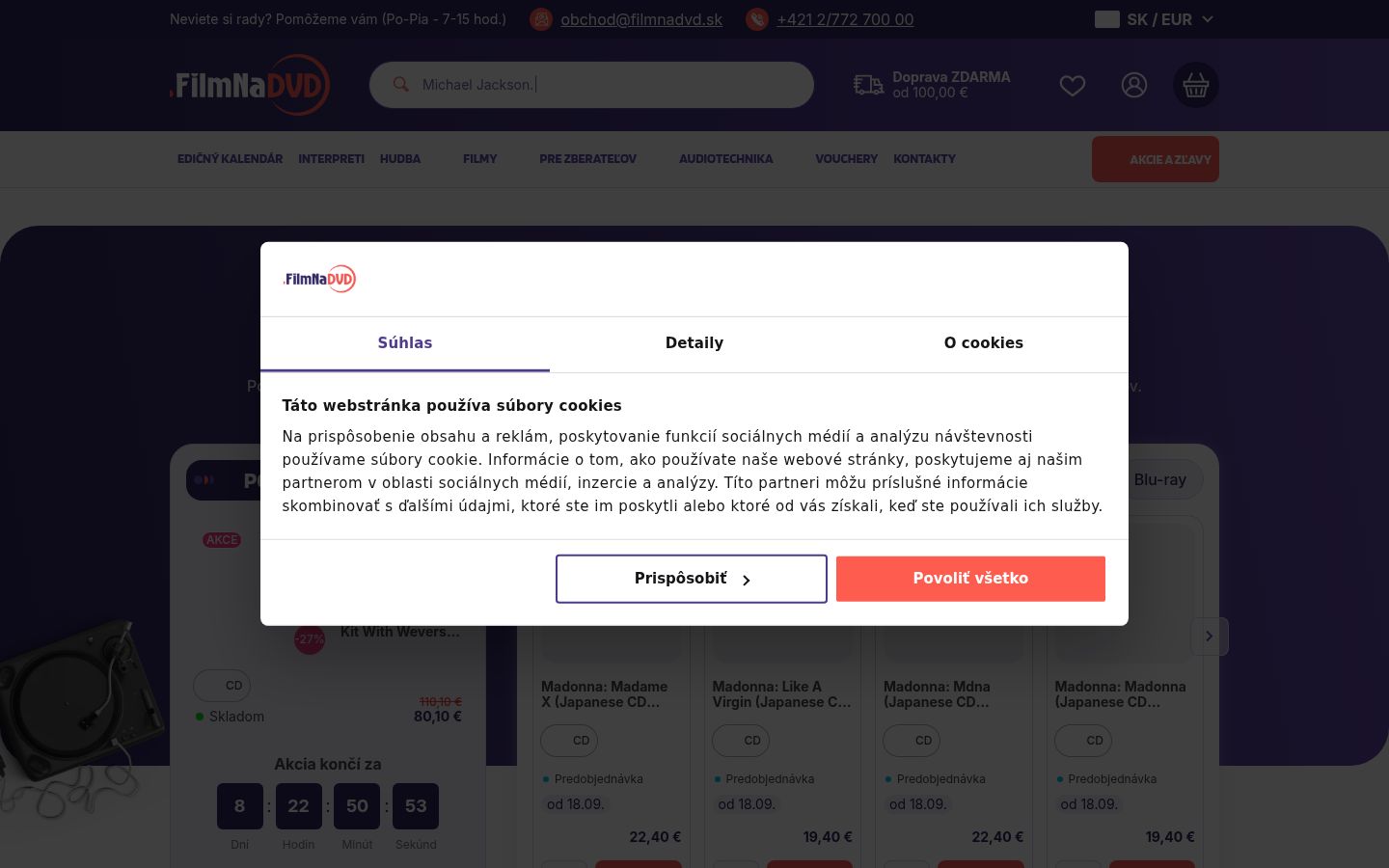
Task: Open the shopping basket icon
Action: pyautogui.click(x=1196, y=85)
